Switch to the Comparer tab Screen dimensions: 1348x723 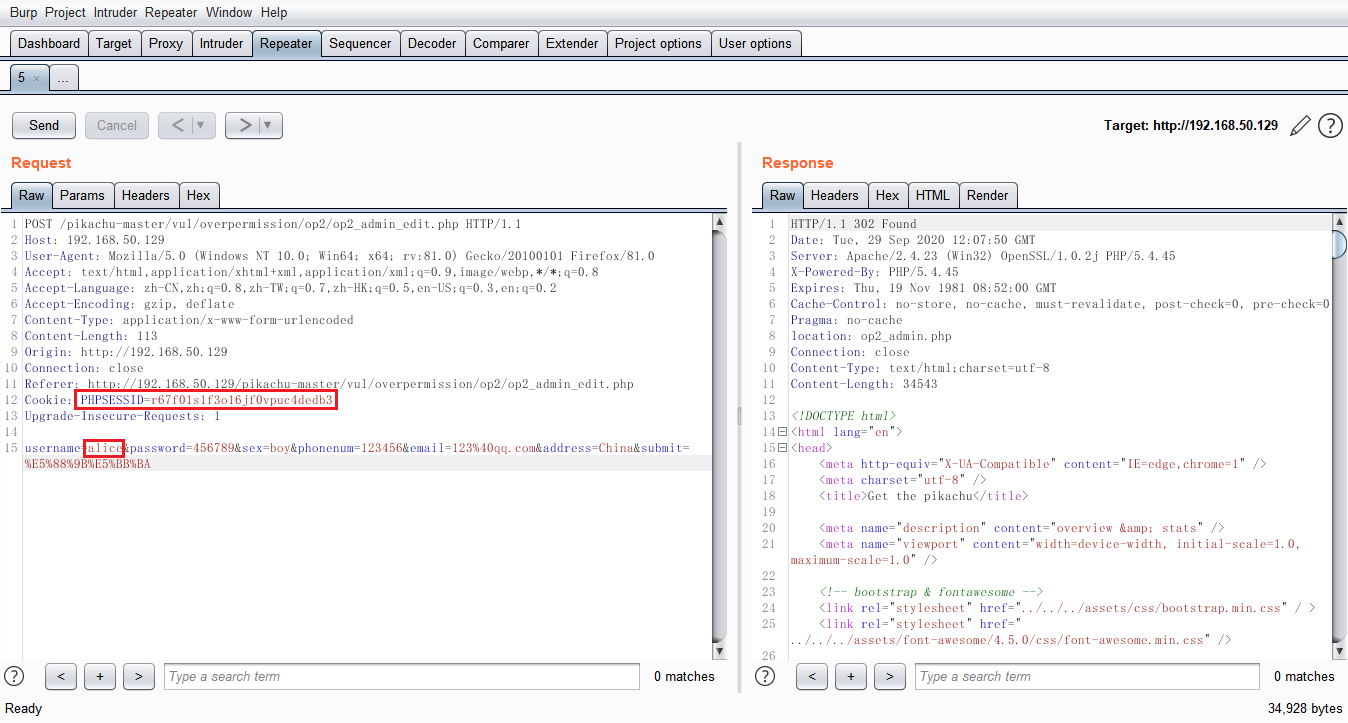pyautogui.click(x=501, y=43)
